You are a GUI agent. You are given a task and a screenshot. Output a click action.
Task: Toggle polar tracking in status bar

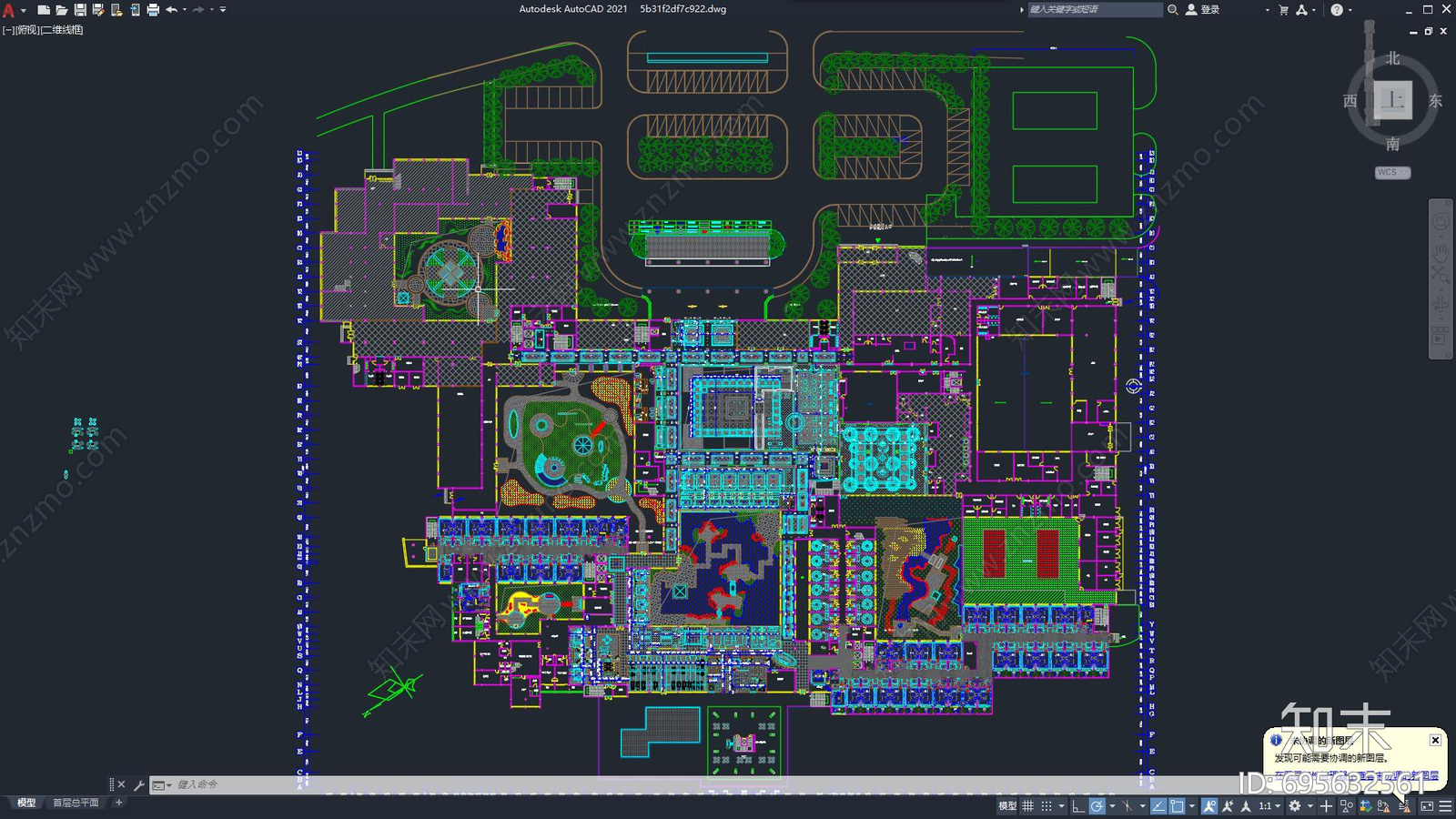pos(1097,806)
